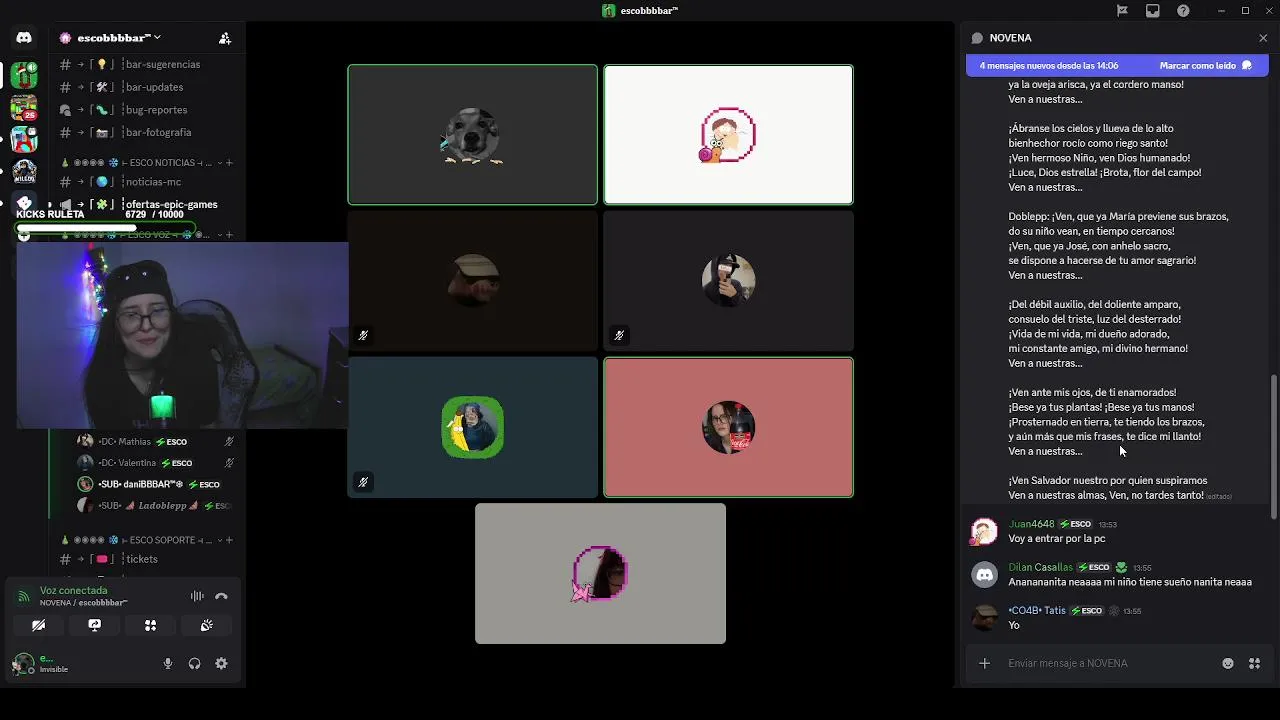Open the MILEOS server icon
1280x720 pixels.
tap(24, 172)
